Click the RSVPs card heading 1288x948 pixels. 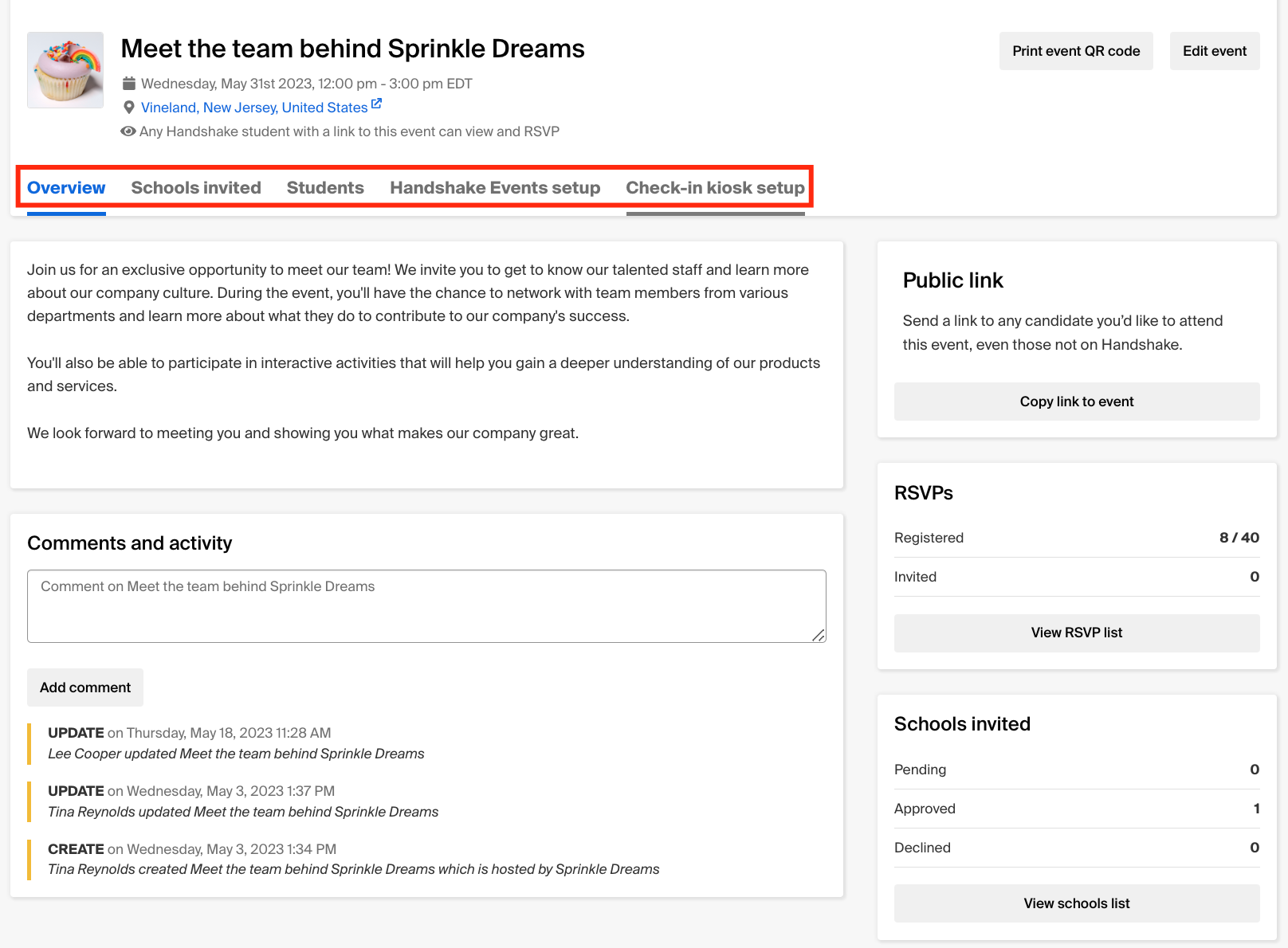[924, 493]
